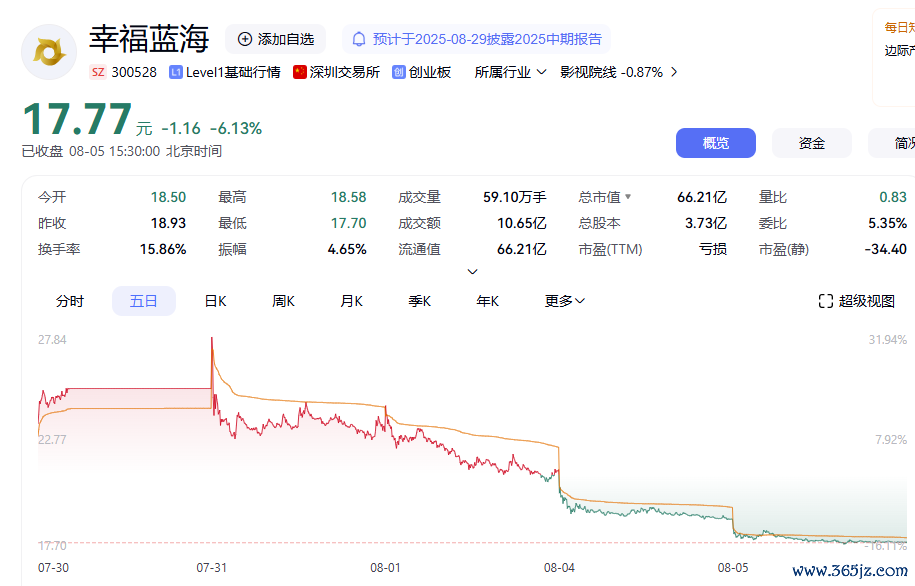Click the 成交量 value 59.10万手
915x586 pixels.
pos(515,197)
